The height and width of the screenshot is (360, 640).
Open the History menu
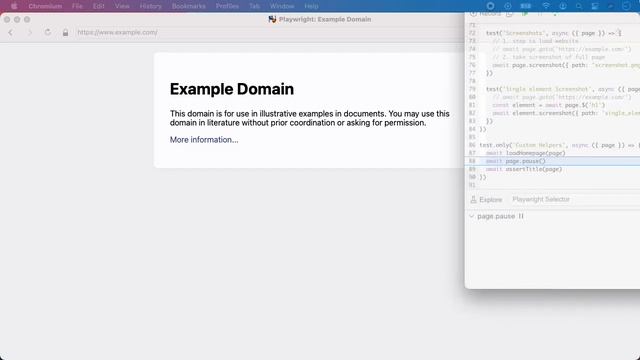[151, 6]
